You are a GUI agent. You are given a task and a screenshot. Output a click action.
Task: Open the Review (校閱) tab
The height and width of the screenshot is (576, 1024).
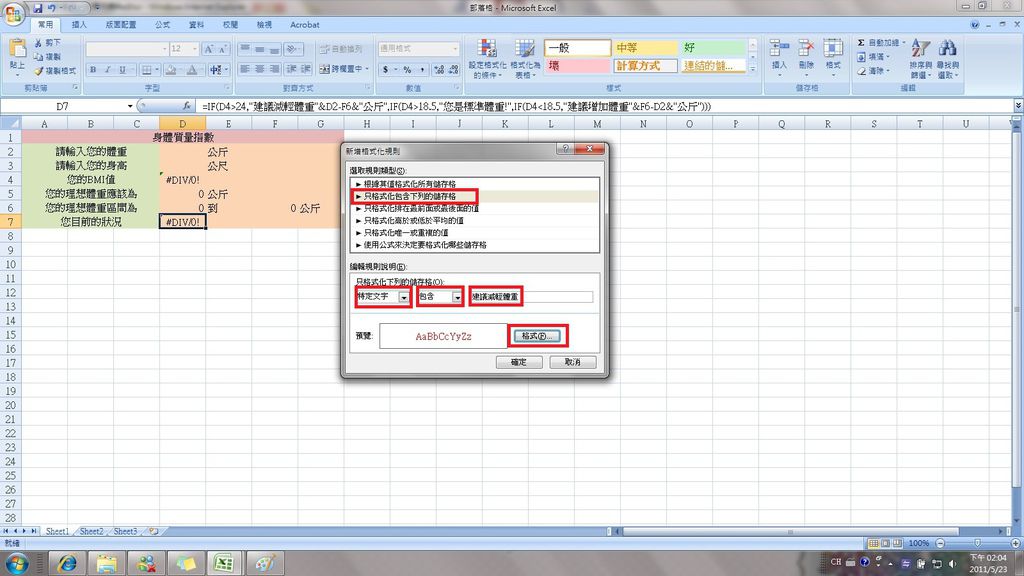[231, 25]
